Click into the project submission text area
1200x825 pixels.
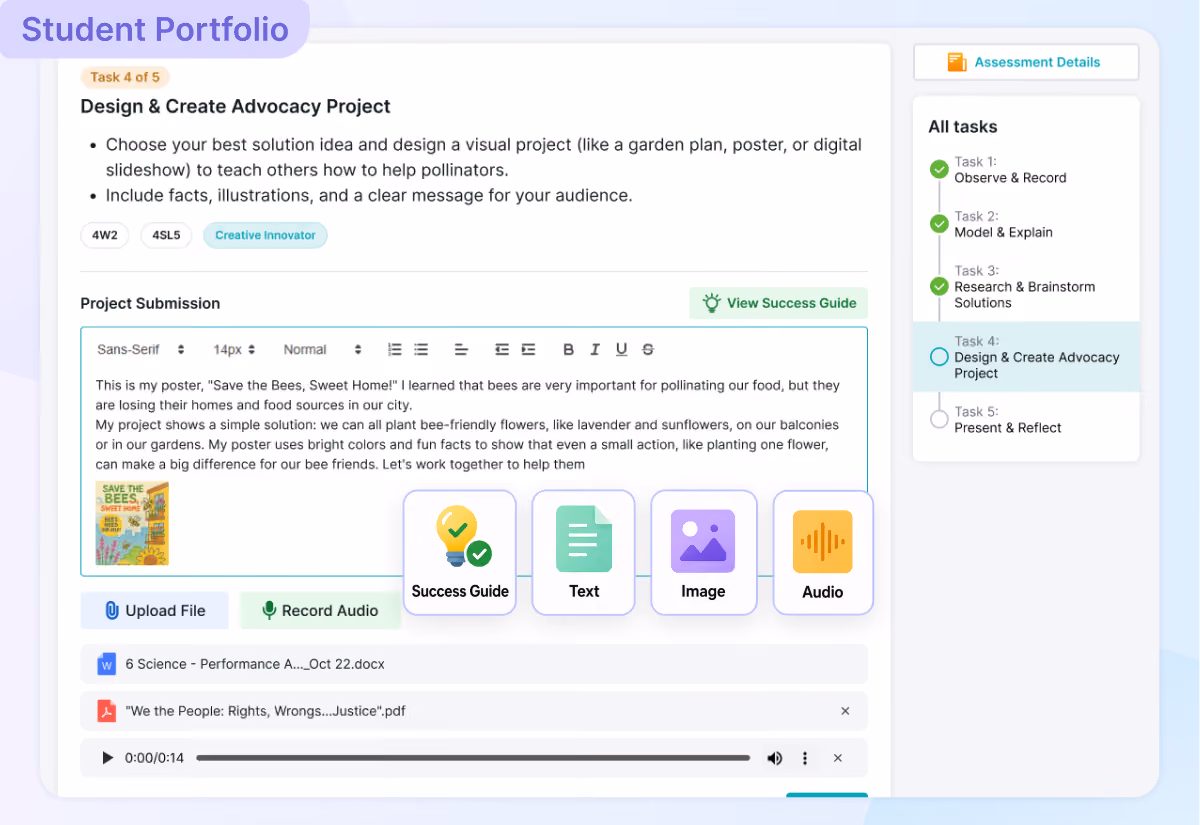click(474, 425)
